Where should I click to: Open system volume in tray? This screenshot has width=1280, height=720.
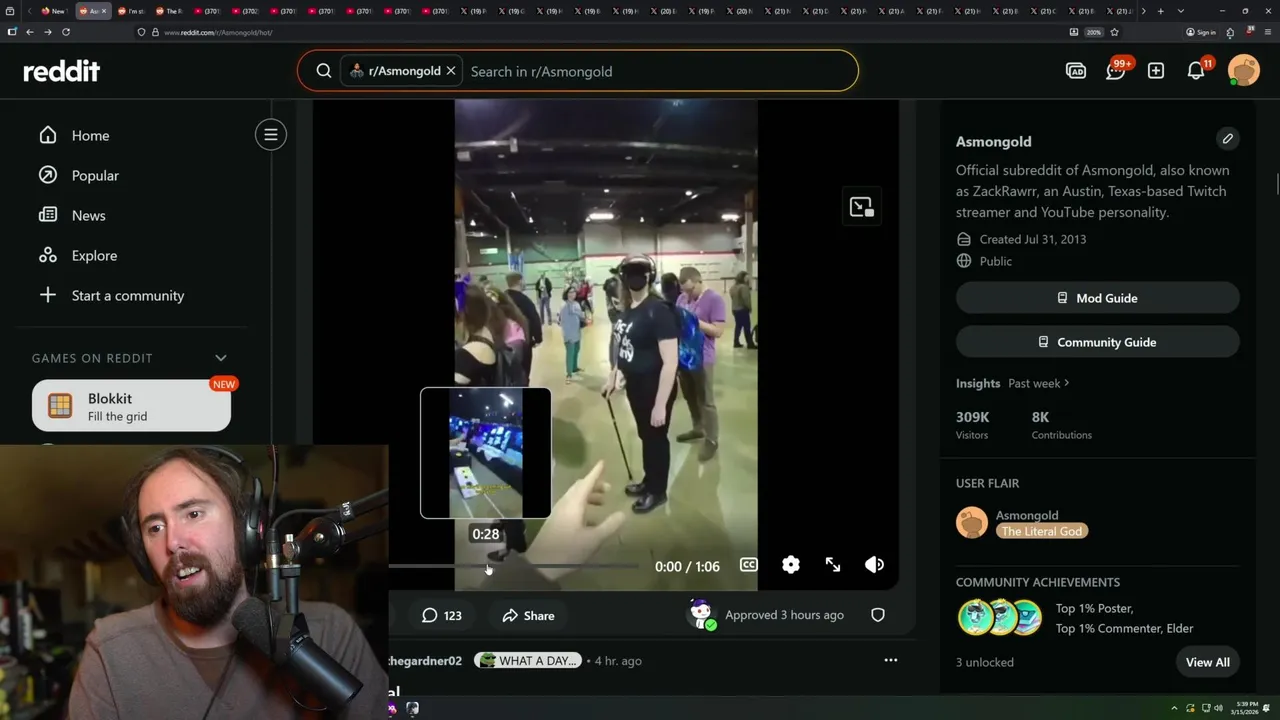[1218, 708]
